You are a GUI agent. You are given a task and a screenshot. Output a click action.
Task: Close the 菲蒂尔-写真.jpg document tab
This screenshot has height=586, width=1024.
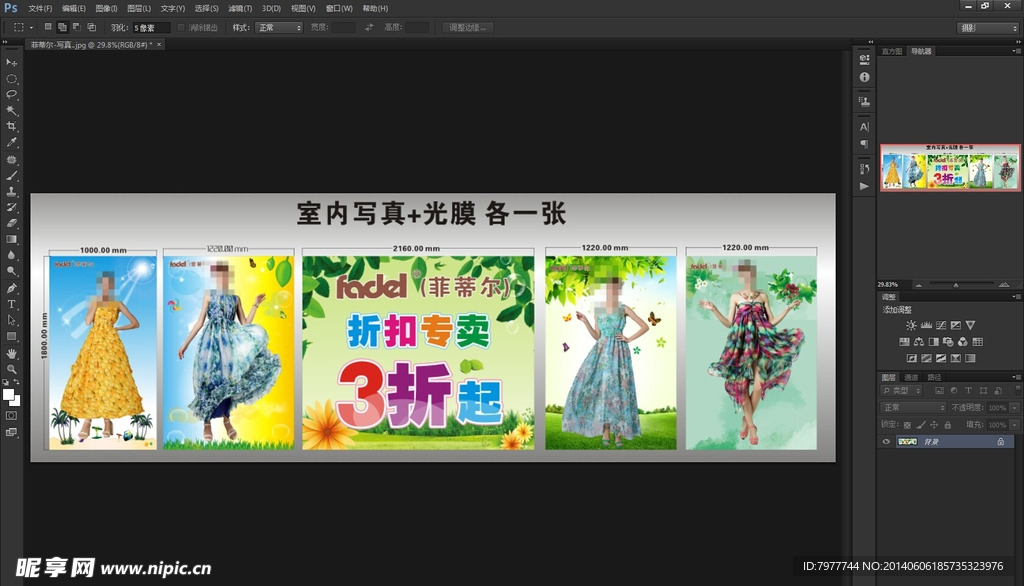(x=160, y=45)
